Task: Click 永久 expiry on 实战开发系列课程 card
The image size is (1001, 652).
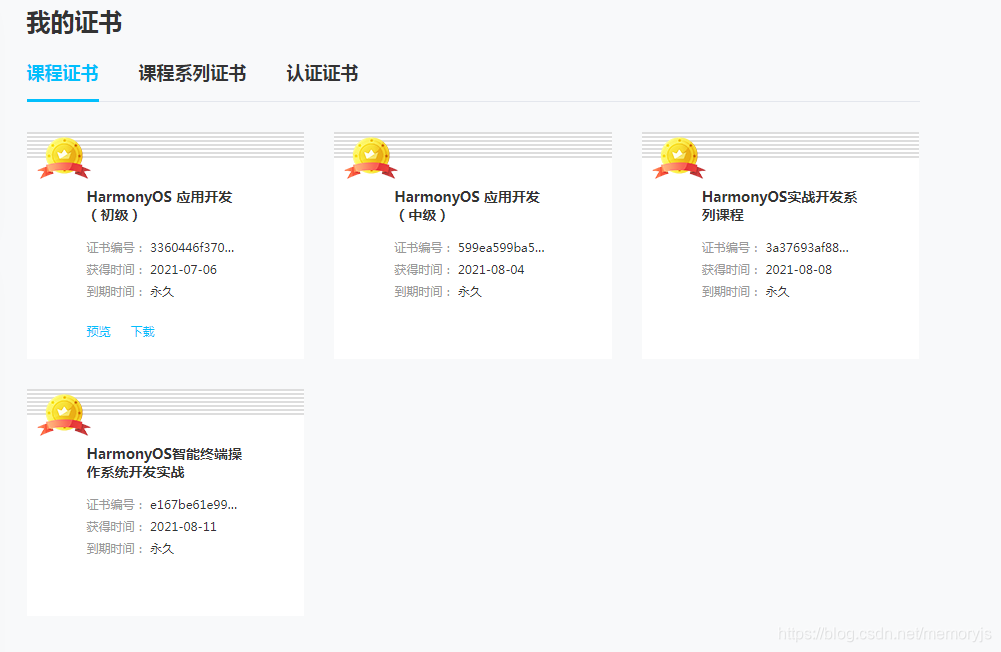Action: tap(778, 292)
